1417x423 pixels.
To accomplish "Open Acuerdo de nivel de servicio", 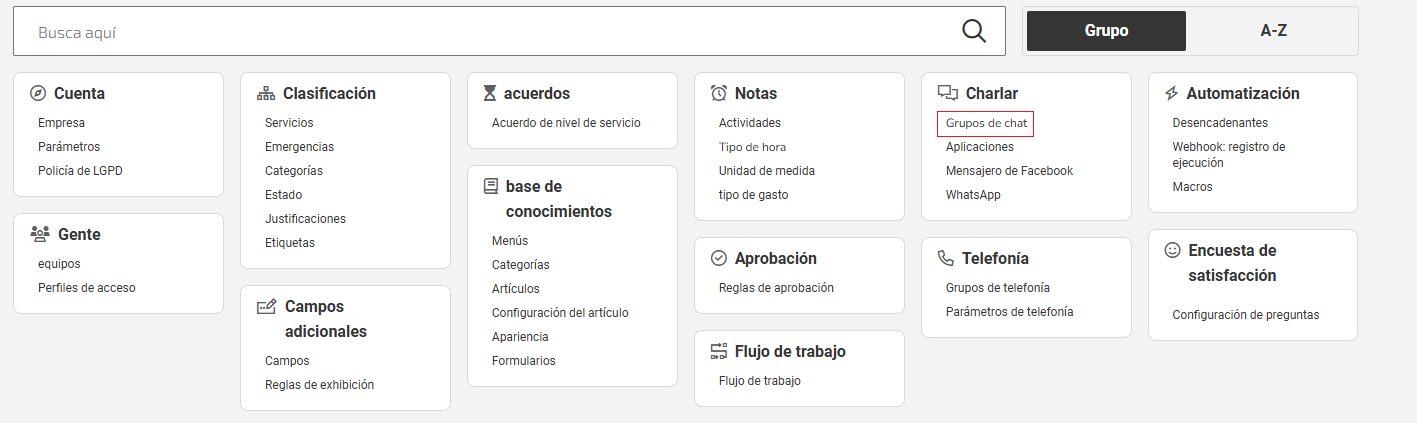I will click(566, 123).
